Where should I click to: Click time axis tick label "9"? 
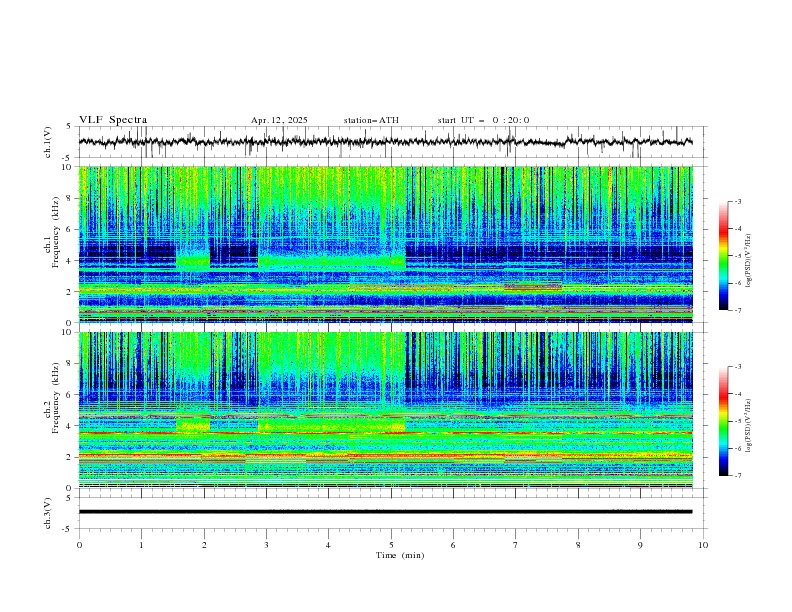(640, 545)
